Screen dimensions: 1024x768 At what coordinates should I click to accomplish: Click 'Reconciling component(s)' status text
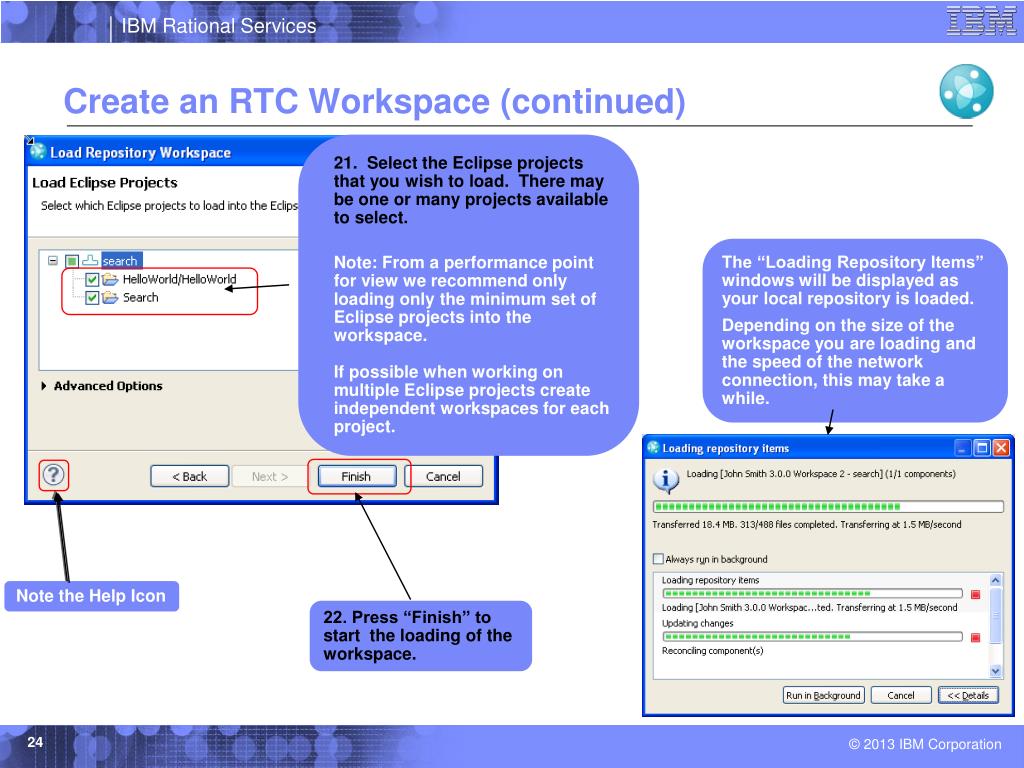[x=712, y=650]
